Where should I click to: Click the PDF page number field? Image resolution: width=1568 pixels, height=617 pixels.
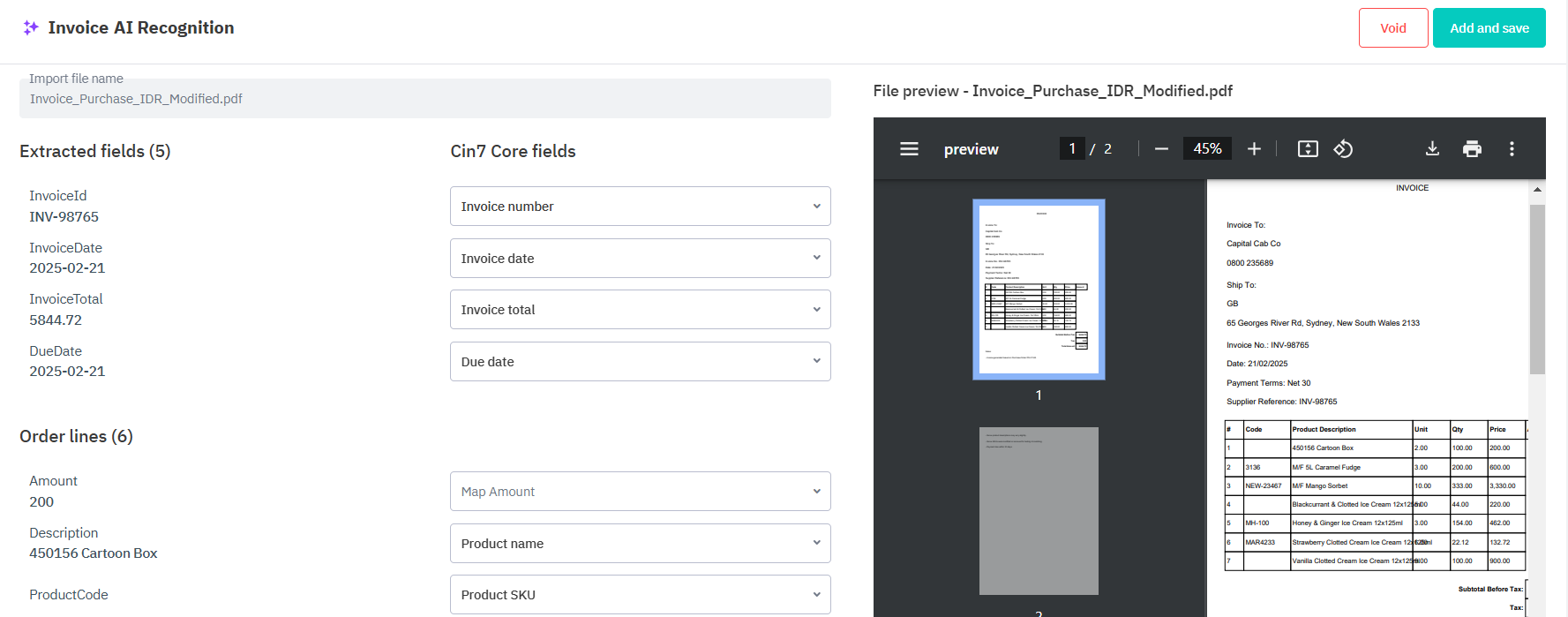pos(1072,149)
